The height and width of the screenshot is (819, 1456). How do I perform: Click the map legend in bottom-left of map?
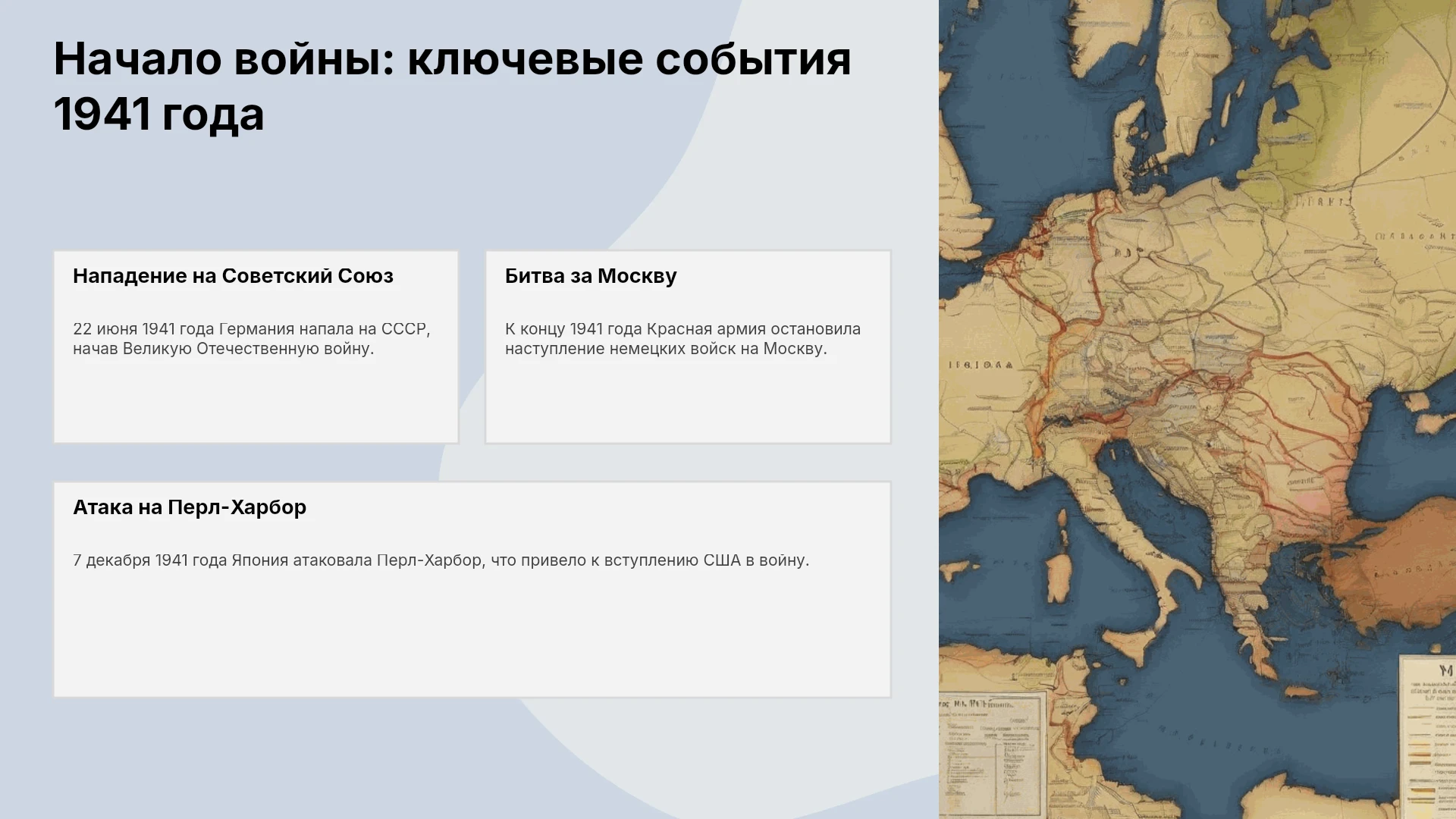(992, 755)
